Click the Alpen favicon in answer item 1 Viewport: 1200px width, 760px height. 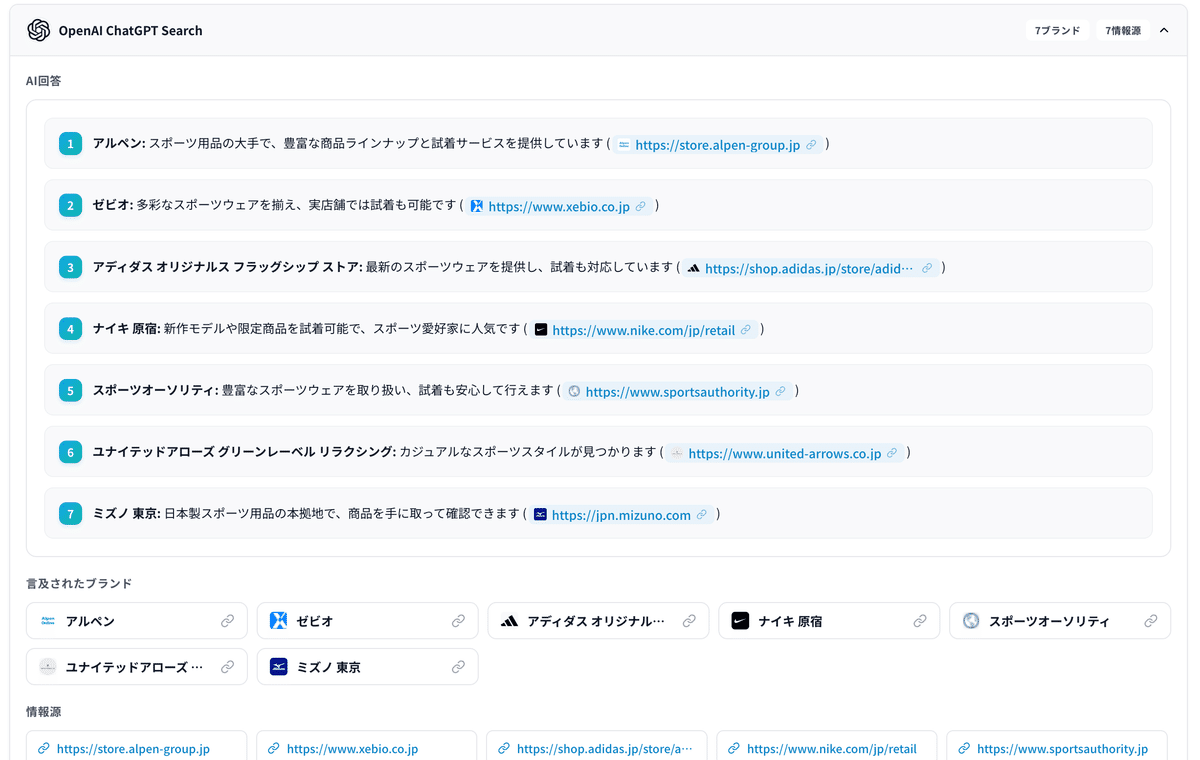tap(622, 144)
